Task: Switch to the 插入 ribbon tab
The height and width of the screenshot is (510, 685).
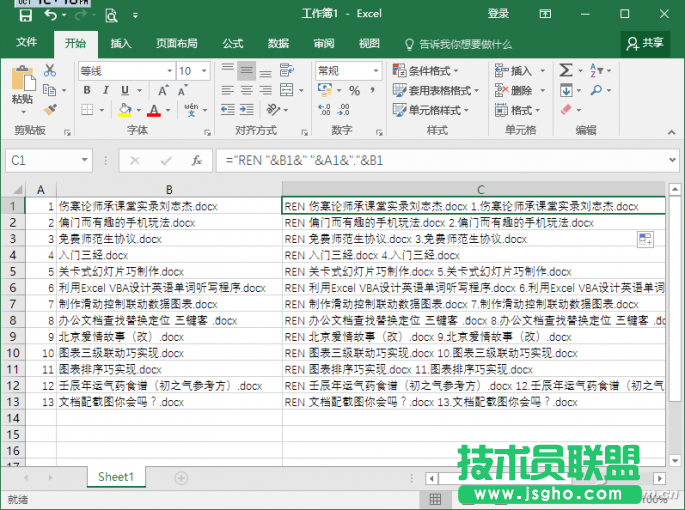Action: click(121, 43)
